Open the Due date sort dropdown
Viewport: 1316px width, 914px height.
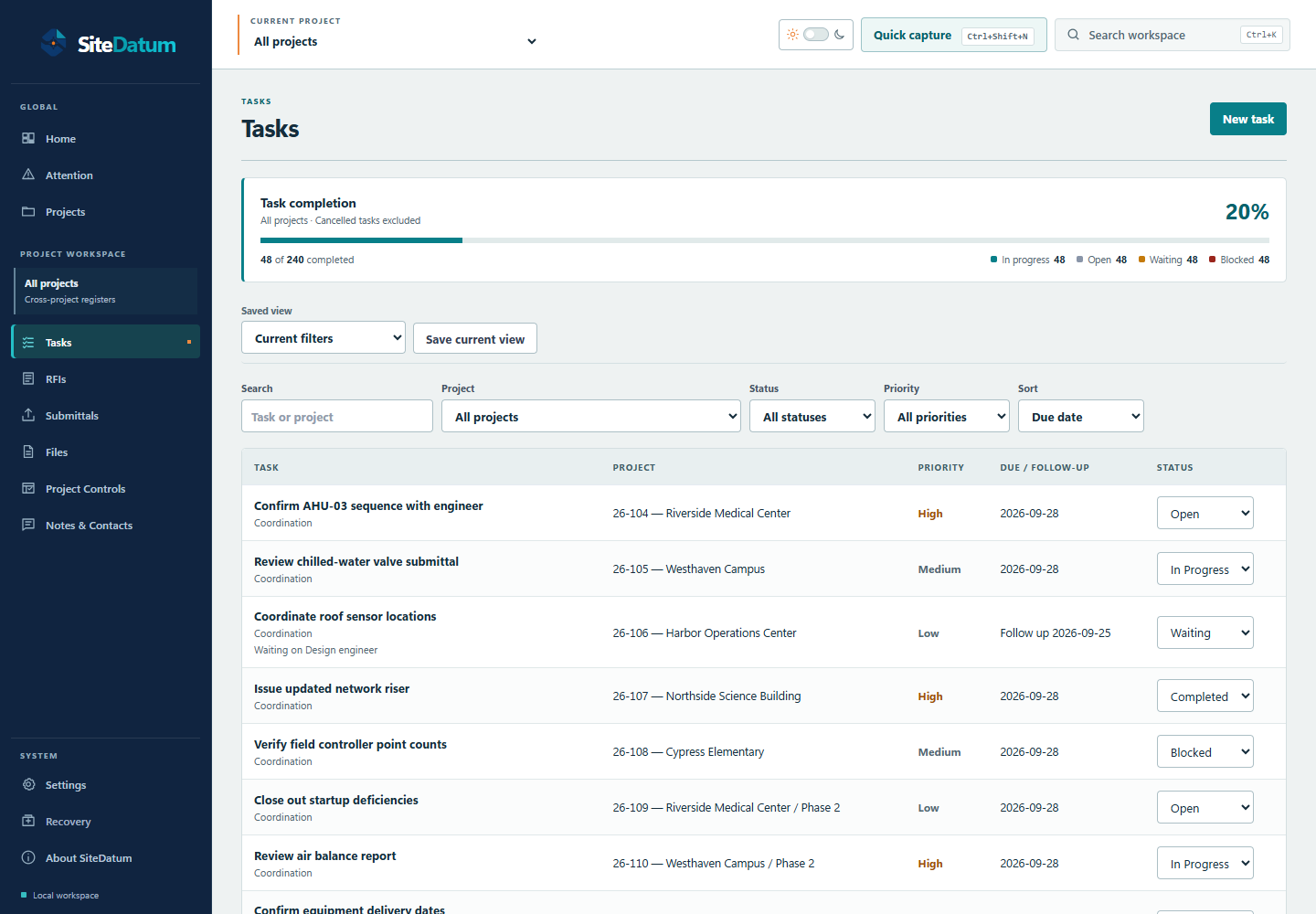pyautogui.click(x=1081, y=416)
